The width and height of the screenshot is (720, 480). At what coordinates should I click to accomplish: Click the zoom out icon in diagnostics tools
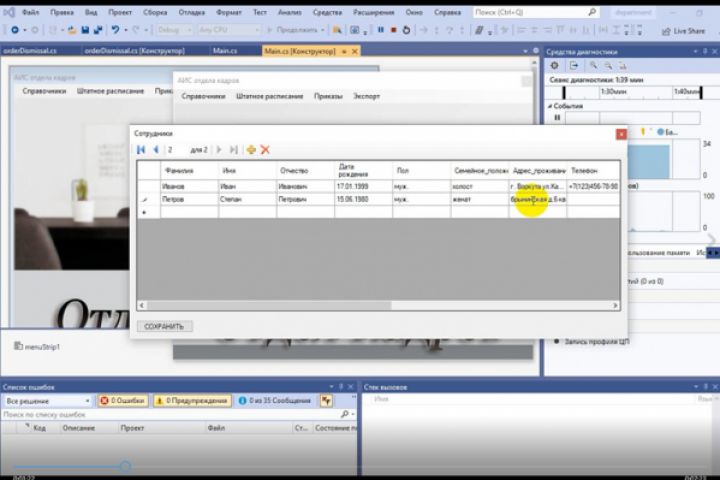[x=608, y=66]
